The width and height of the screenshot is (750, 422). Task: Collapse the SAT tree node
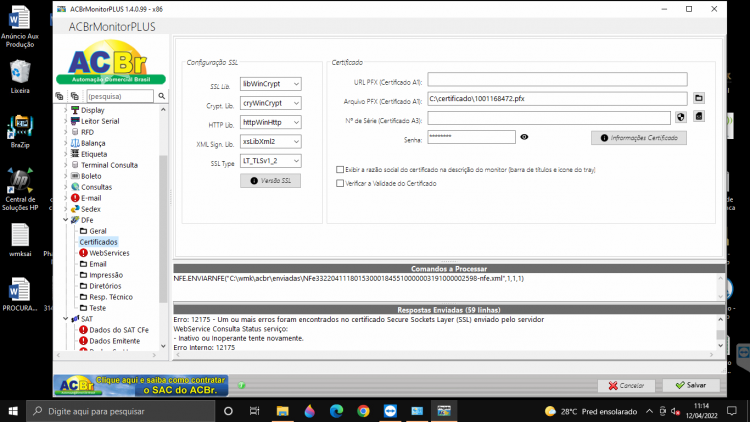click(x=66, y=319)
